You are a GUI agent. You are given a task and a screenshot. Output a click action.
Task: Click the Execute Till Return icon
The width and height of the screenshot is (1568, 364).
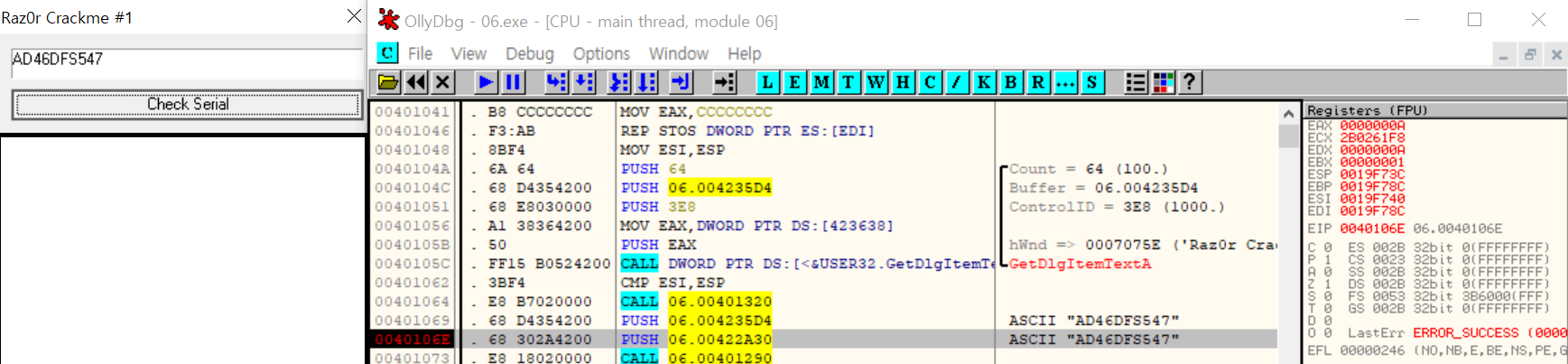point(682,83)
